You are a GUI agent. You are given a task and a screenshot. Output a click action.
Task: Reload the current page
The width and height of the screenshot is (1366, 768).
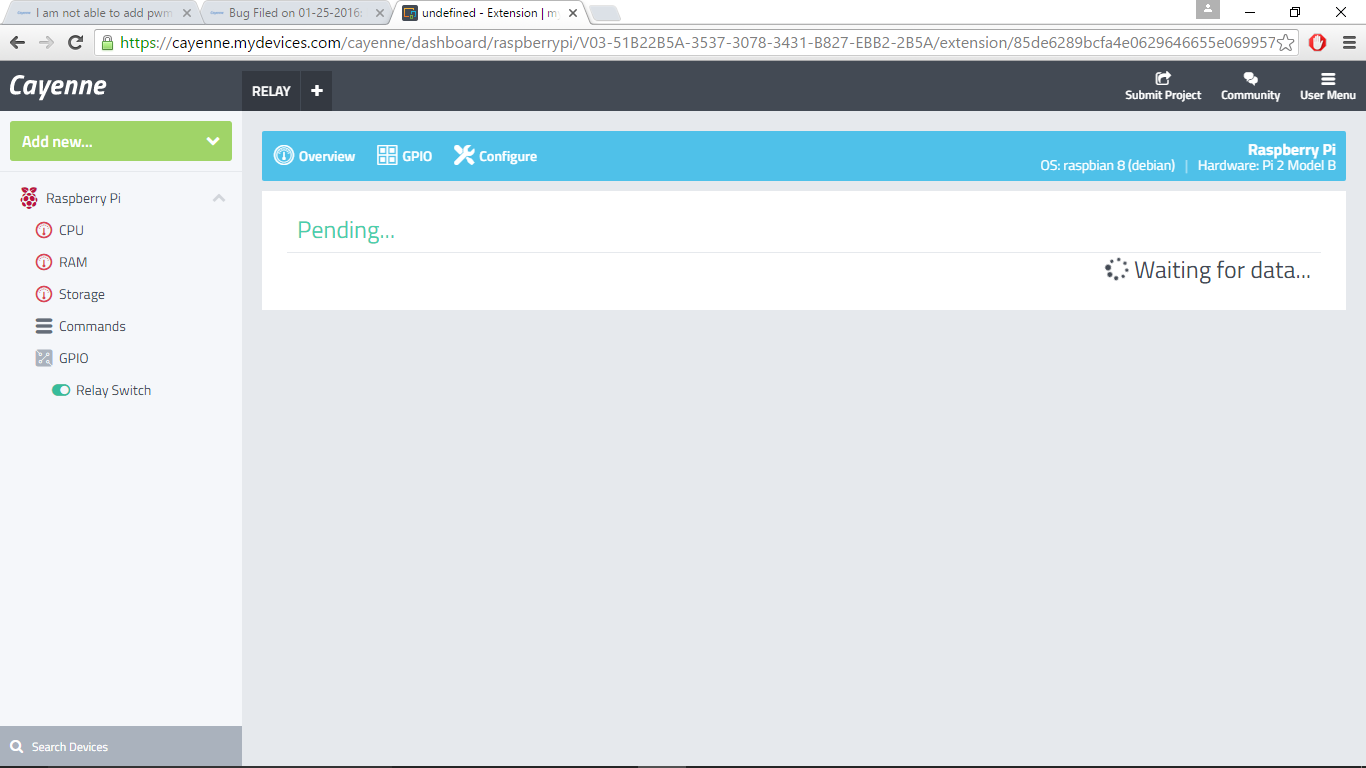coord(75,42)
